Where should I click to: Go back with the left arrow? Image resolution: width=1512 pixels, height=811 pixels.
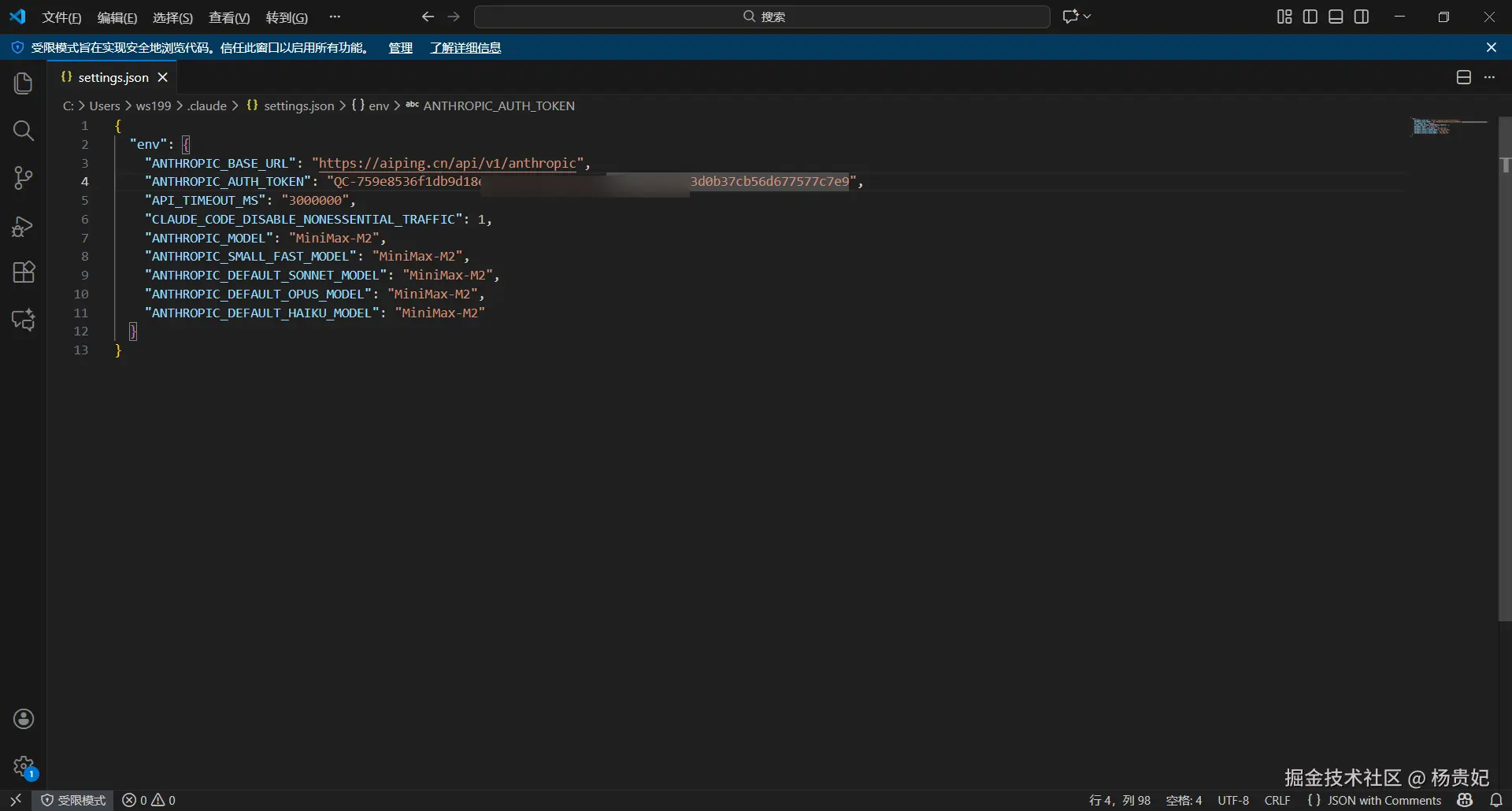click(428, 17)
